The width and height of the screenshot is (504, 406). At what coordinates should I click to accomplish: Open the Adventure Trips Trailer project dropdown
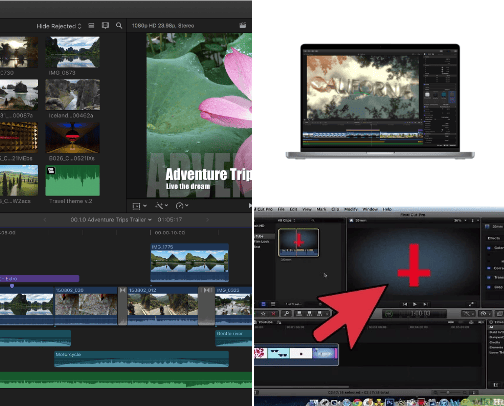coord(111,220)
